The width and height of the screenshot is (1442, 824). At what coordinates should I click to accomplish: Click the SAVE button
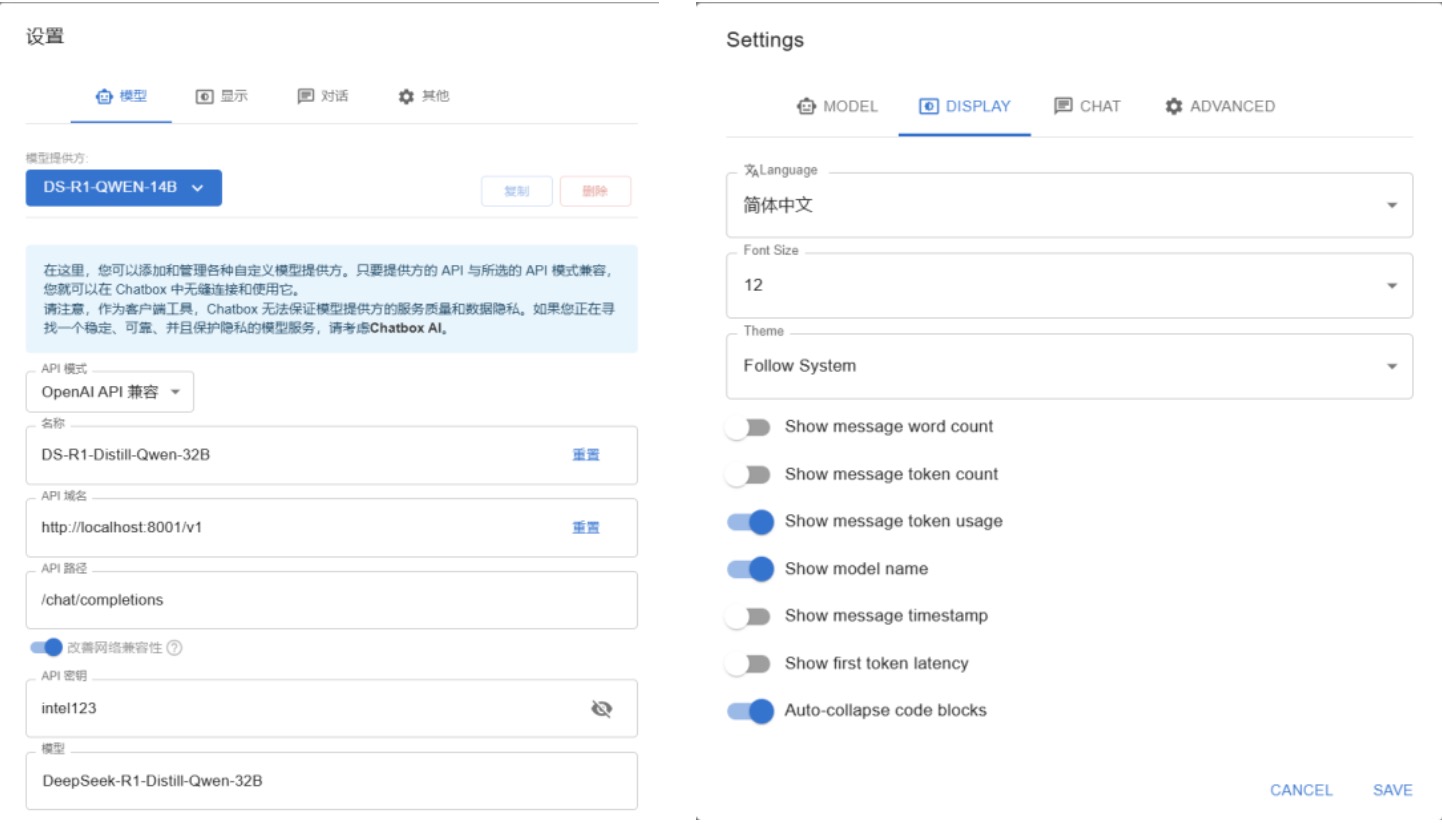point(1392,790)
